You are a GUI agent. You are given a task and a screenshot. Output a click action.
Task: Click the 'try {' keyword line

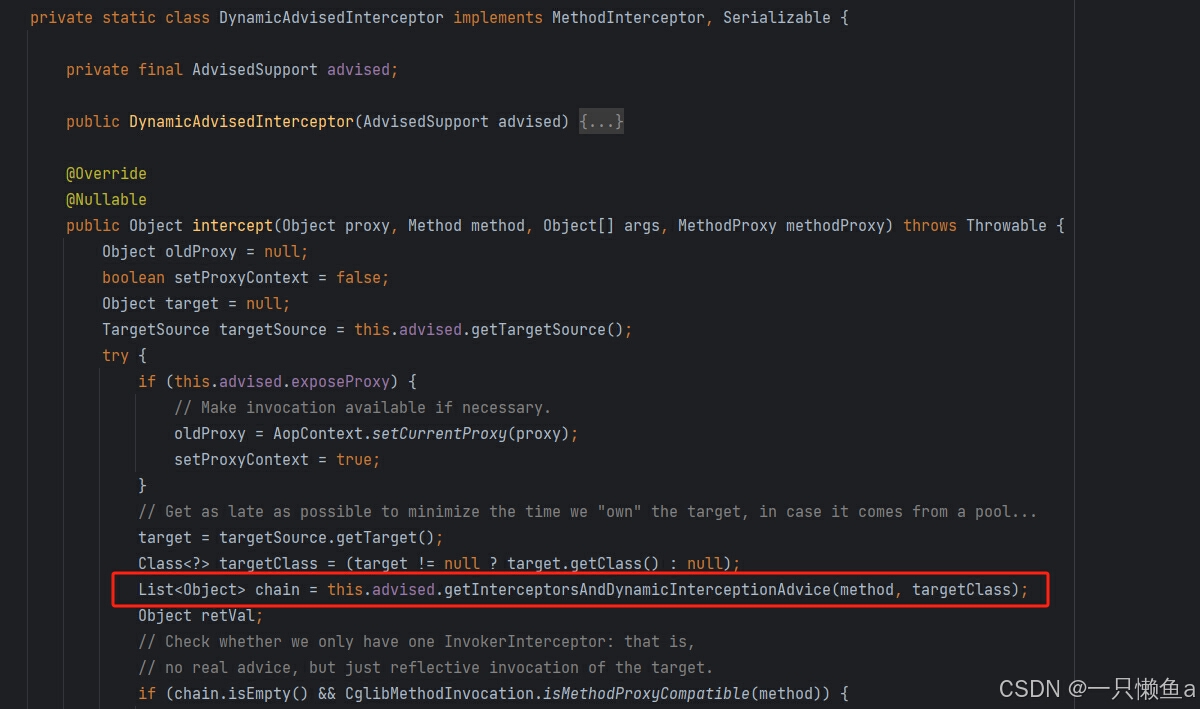pyautogui.click(x=124, y=356)
